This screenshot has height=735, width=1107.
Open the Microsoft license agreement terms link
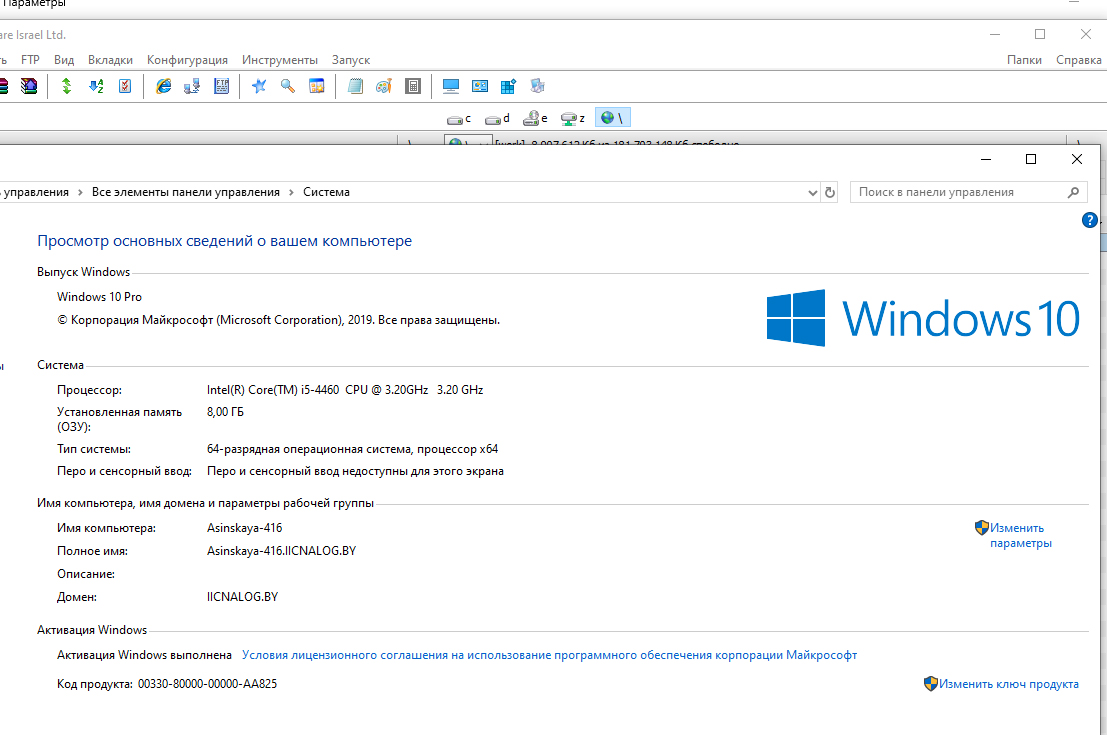click(549, 655)
